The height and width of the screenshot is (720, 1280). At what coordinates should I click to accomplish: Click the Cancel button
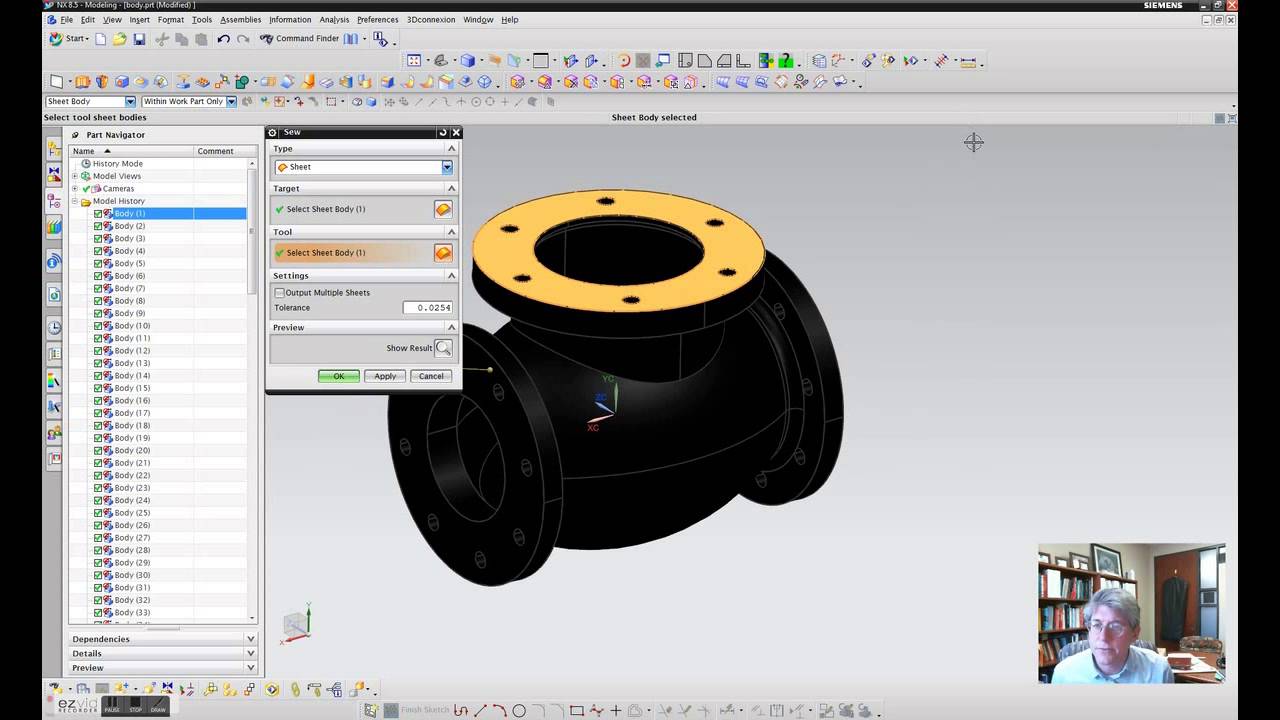coord(431,376)
